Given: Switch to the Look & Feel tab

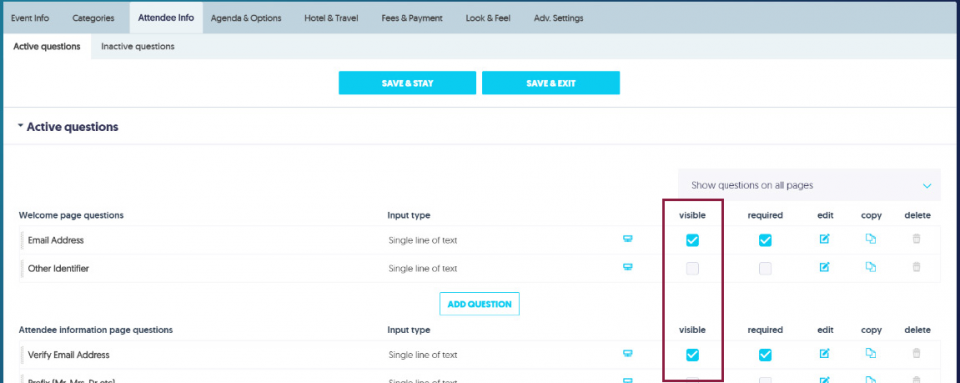Looking at the screenshot, I should coord(488,18).
